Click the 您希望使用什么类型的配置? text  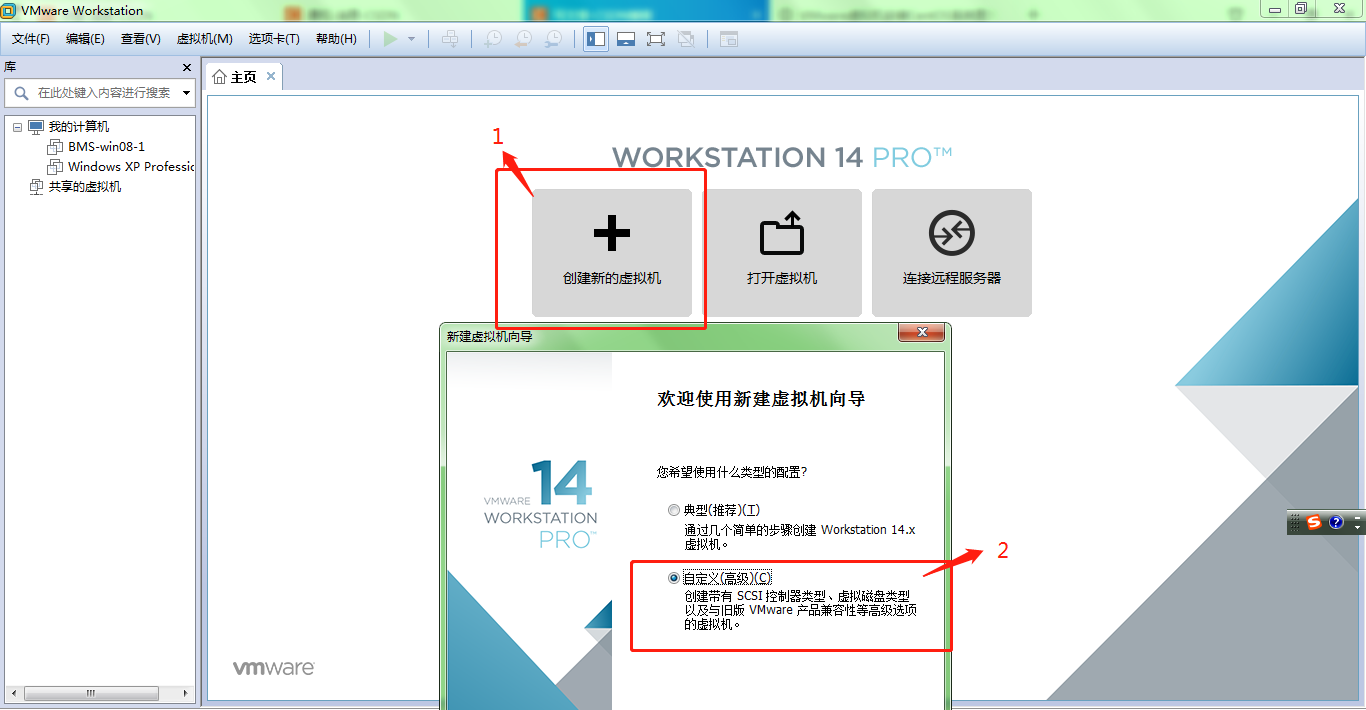click(732, 471)
